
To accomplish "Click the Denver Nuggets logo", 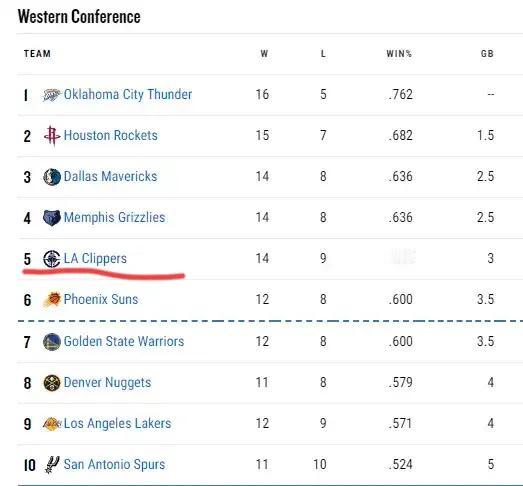I will click(x=52, y=383).
